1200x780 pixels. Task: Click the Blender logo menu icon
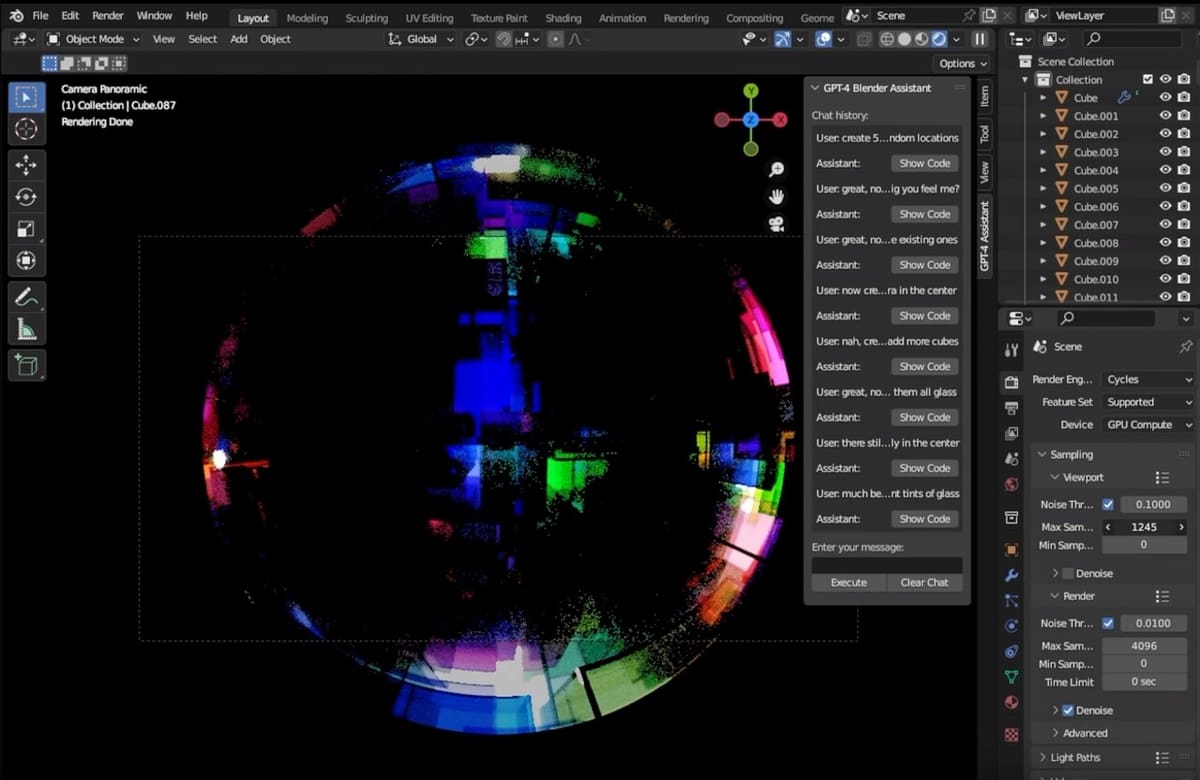(x=16, y=16)
